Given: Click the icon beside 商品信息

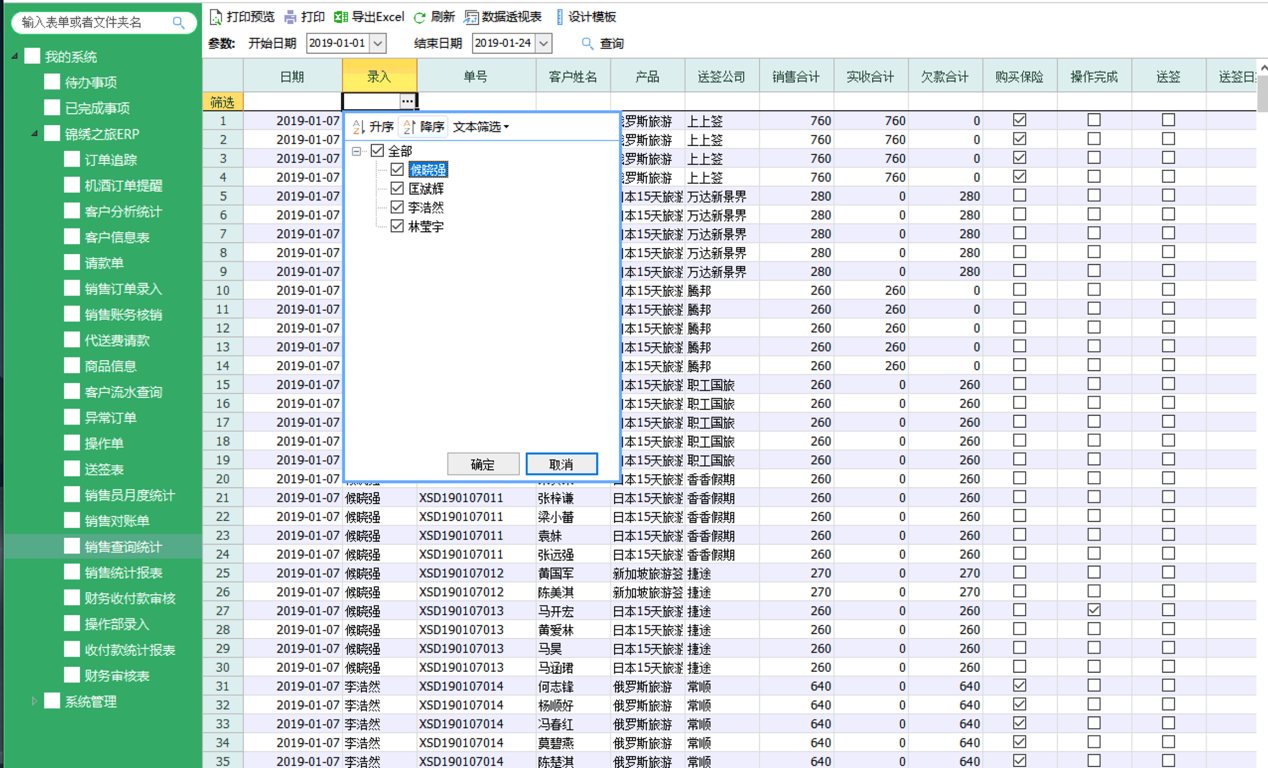Looking at the screenshot, I should tap(72, 366).
